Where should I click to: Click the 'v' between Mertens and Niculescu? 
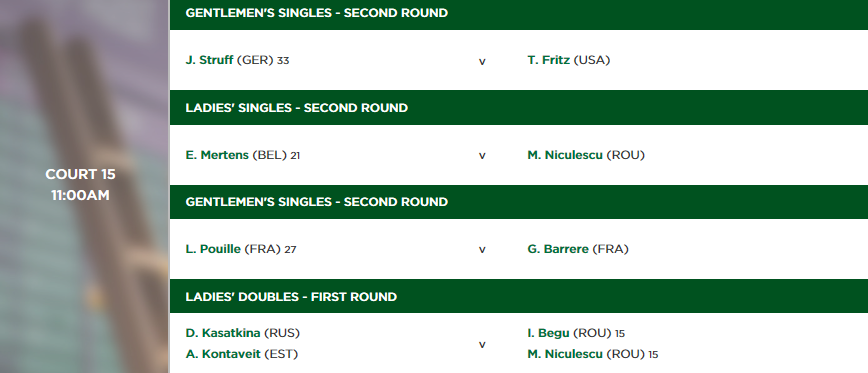pos(482,156)
